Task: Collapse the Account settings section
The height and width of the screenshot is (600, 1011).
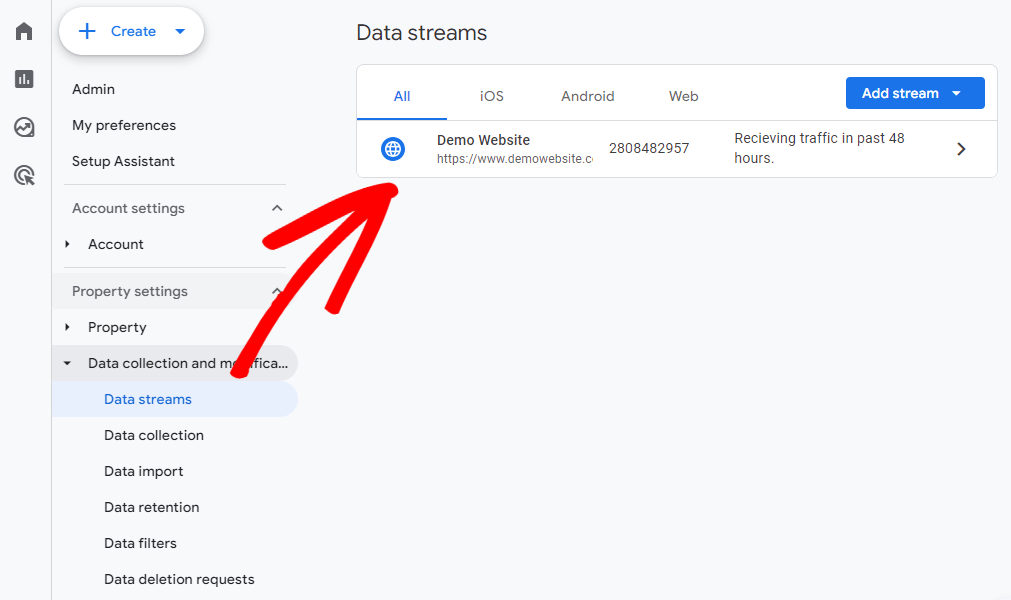Action: coord(277,208)
